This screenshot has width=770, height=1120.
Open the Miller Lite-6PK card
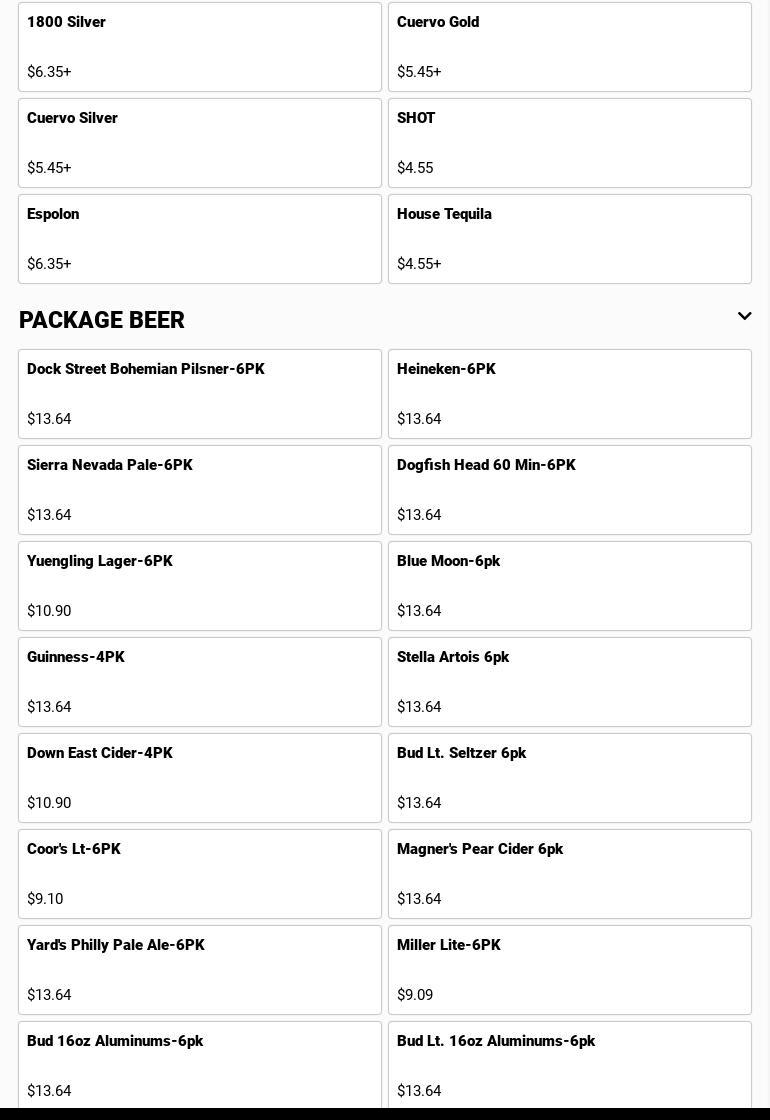[569, 970]
